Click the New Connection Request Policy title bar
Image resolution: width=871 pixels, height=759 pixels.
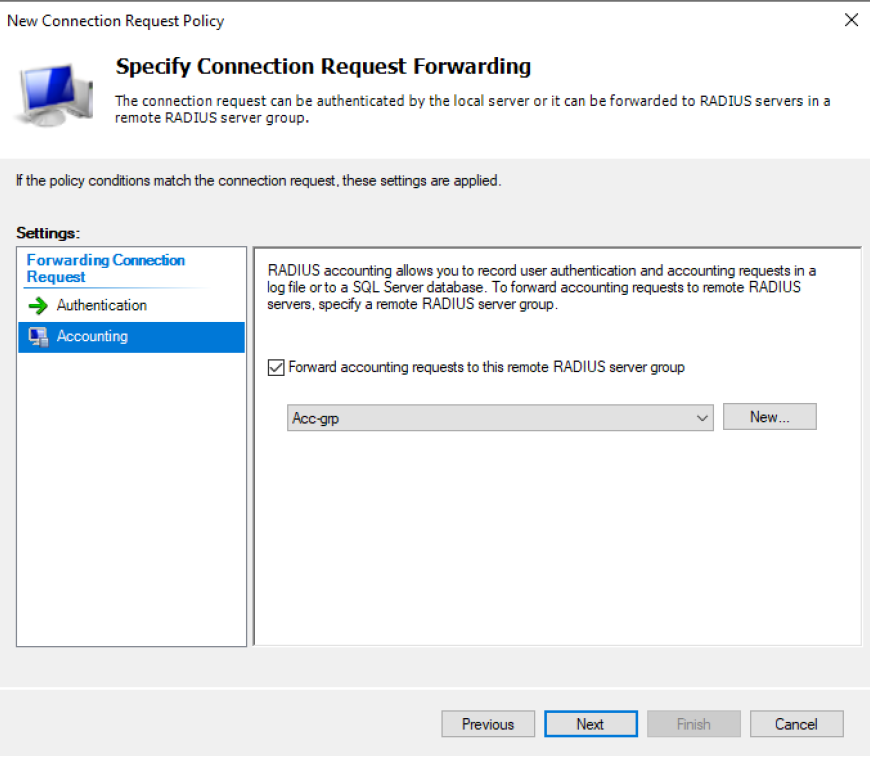(300, 20)
